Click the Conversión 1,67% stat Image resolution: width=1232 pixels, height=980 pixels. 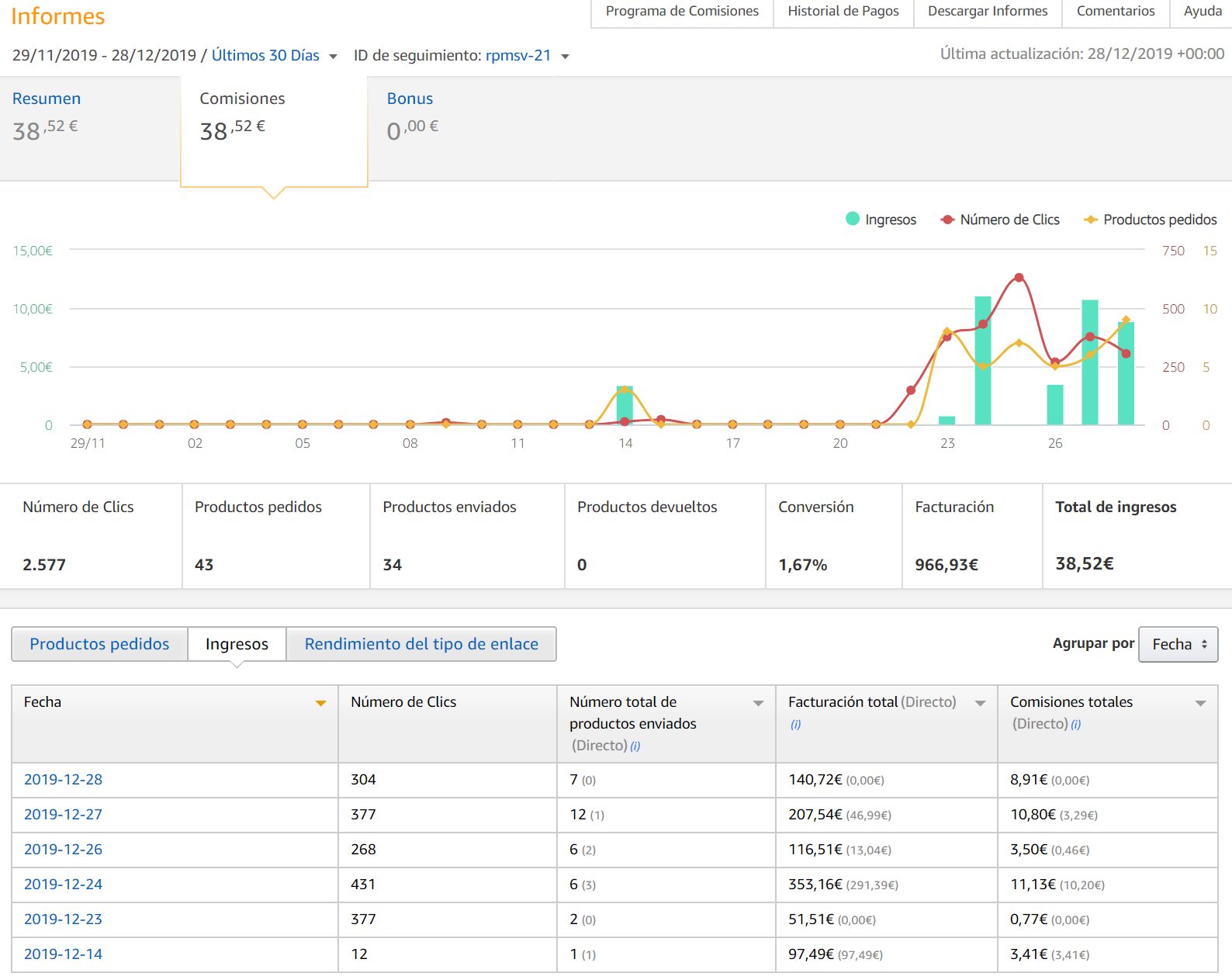click(x=834, y=536)
